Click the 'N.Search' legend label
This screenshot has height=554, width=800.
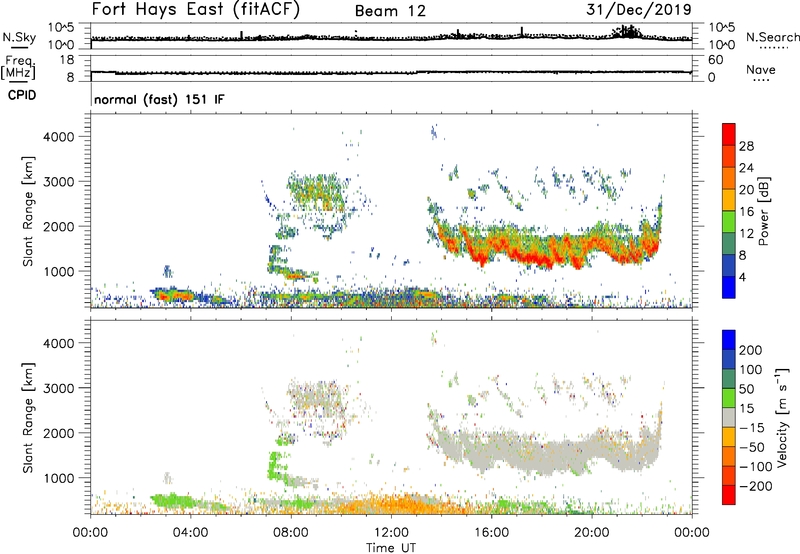tap(772, 37)
